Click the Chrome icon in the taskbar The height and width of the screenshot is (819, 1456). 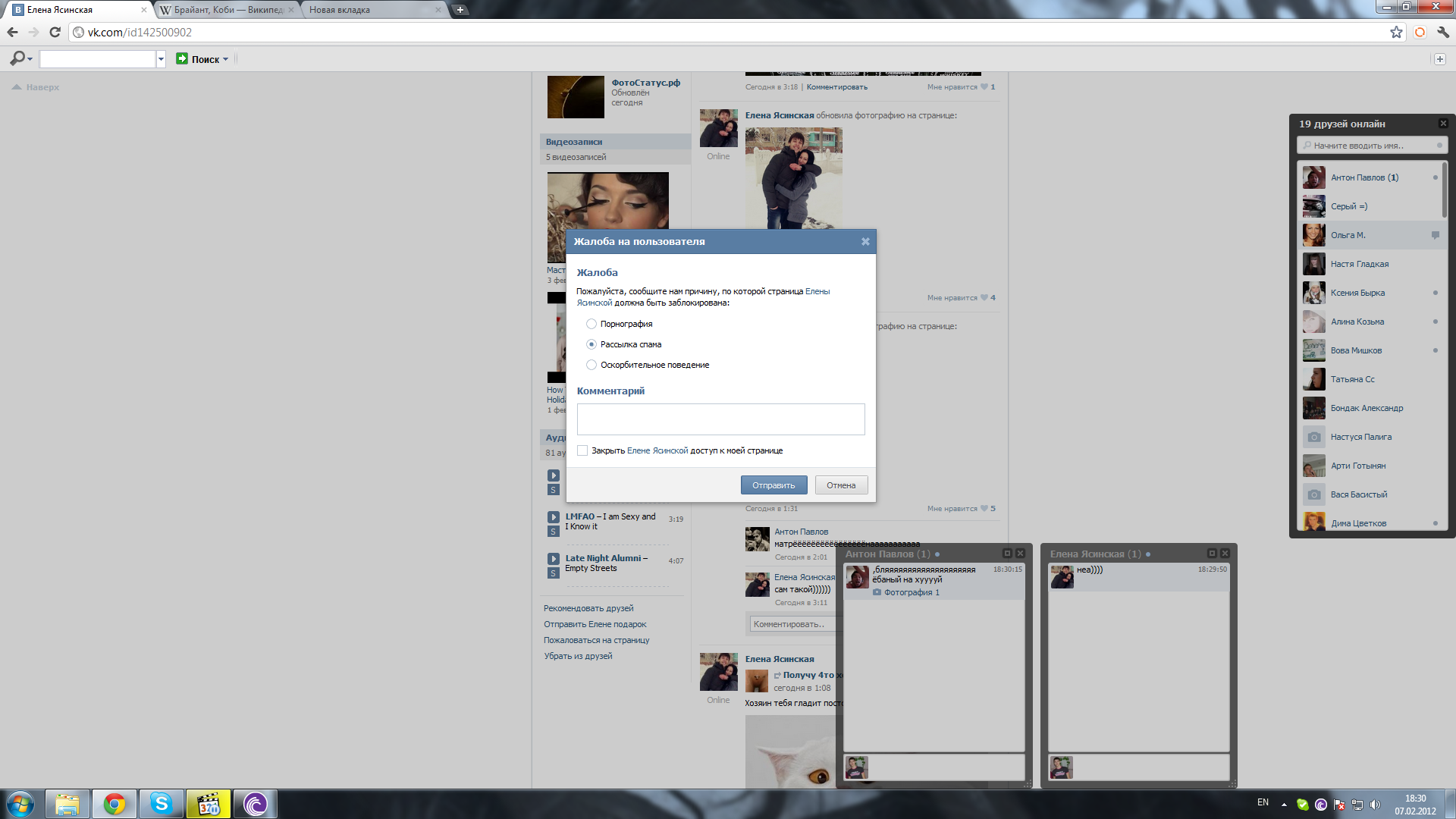(115, 803)
